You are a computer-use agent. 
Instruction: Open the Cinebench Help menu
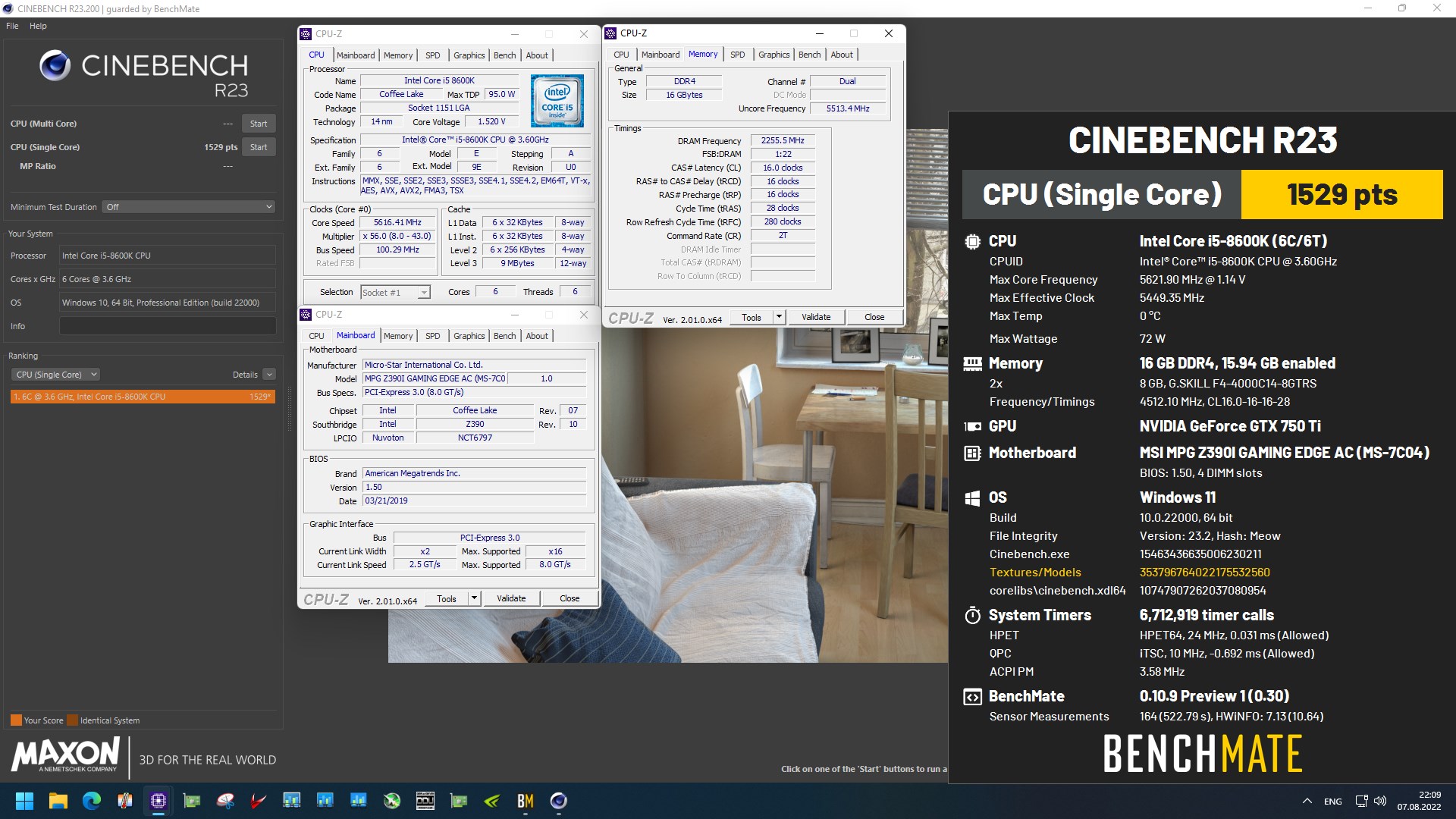click(x=38, y=26)
